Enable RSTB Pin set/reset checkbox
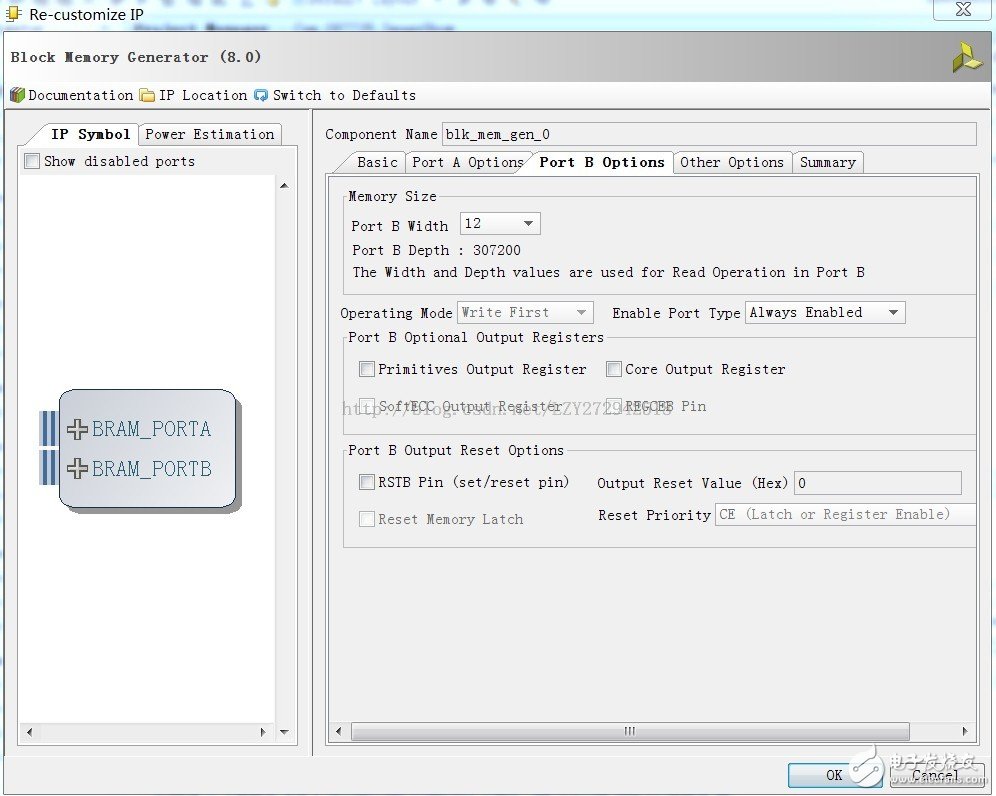996x796 pixels. [367, 482]
